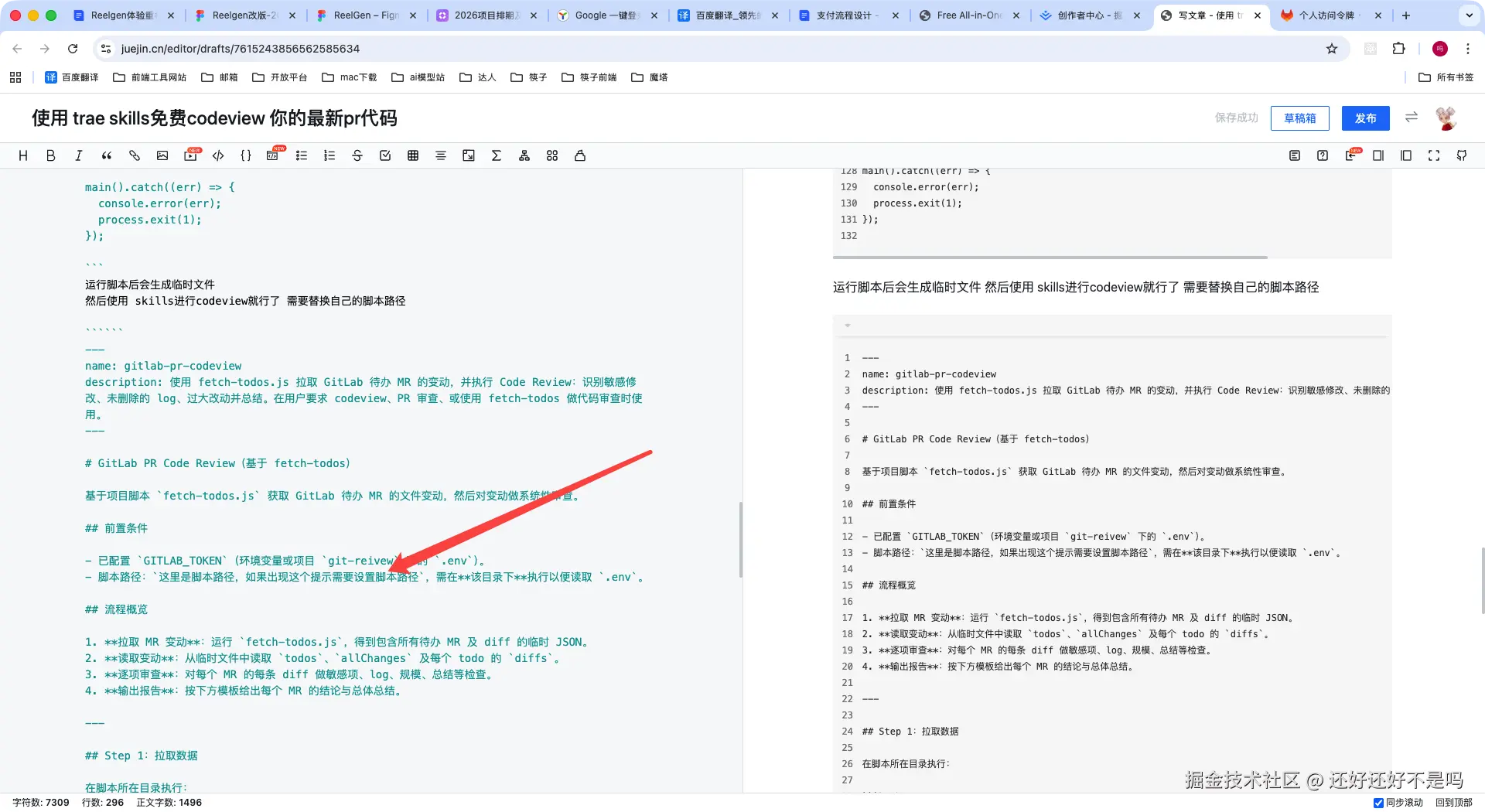Click the preview code block horizontal scrollbar
The width and height of the screenshot is (1485, 812).
(x=1050, y=257)
